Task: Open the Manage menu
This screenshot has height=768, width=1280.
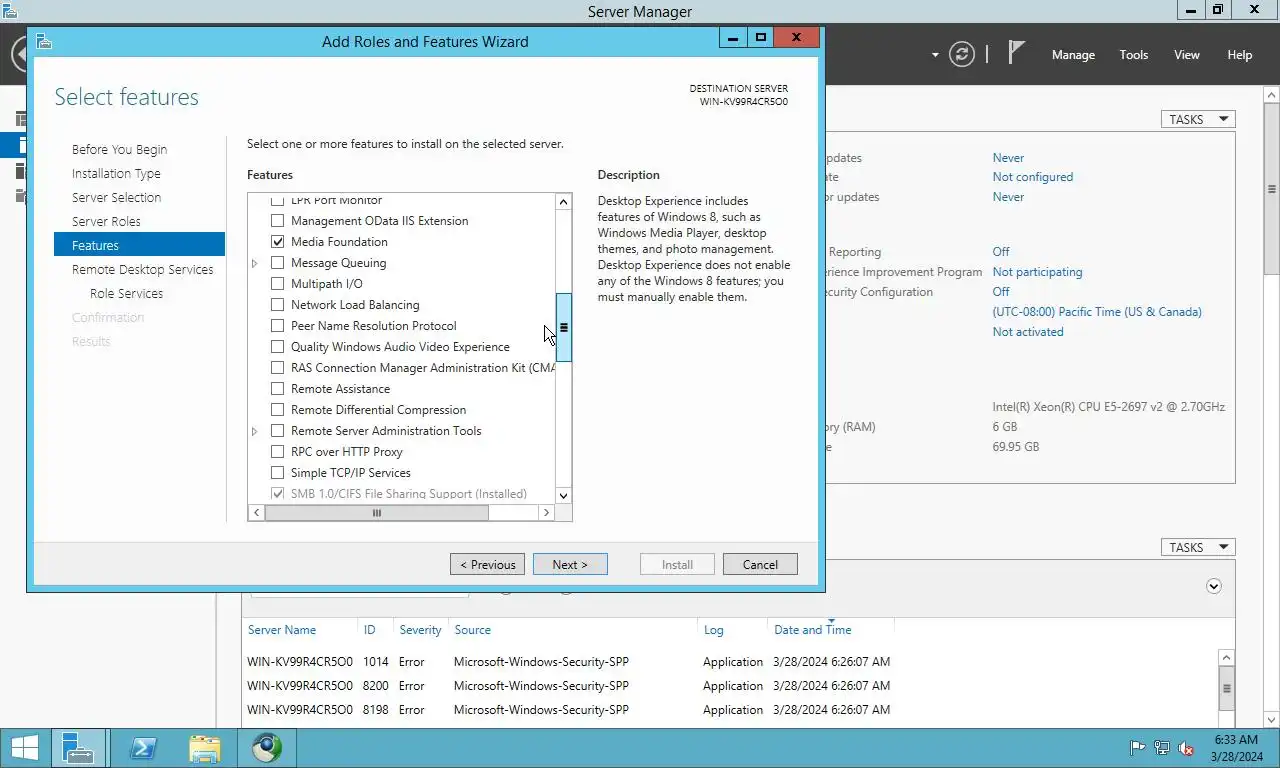Action: tap(1073, 55)
